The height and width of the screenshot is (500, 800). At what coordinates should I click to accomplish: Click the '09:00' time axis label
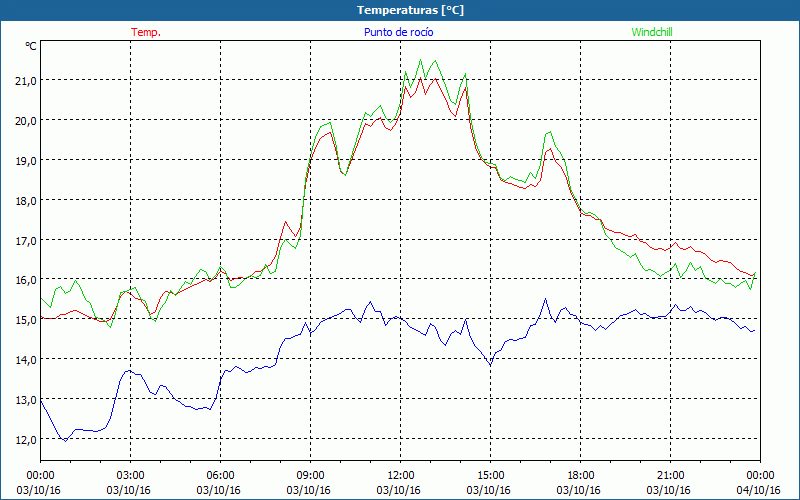pyautogui.click(x=310, y=476)
